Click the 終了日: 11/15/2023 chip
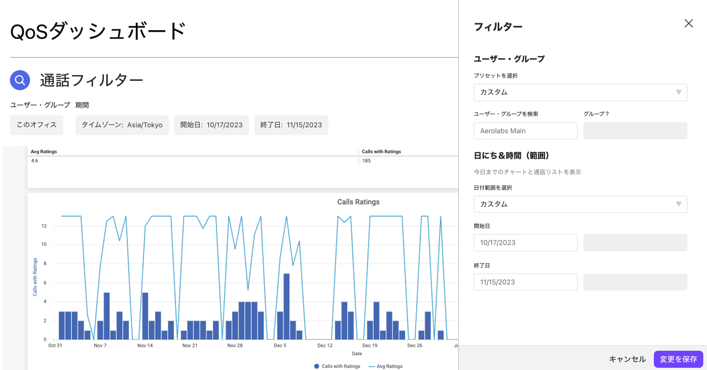Viewport: 707px width, 370px height. click(x=291, y=125)
